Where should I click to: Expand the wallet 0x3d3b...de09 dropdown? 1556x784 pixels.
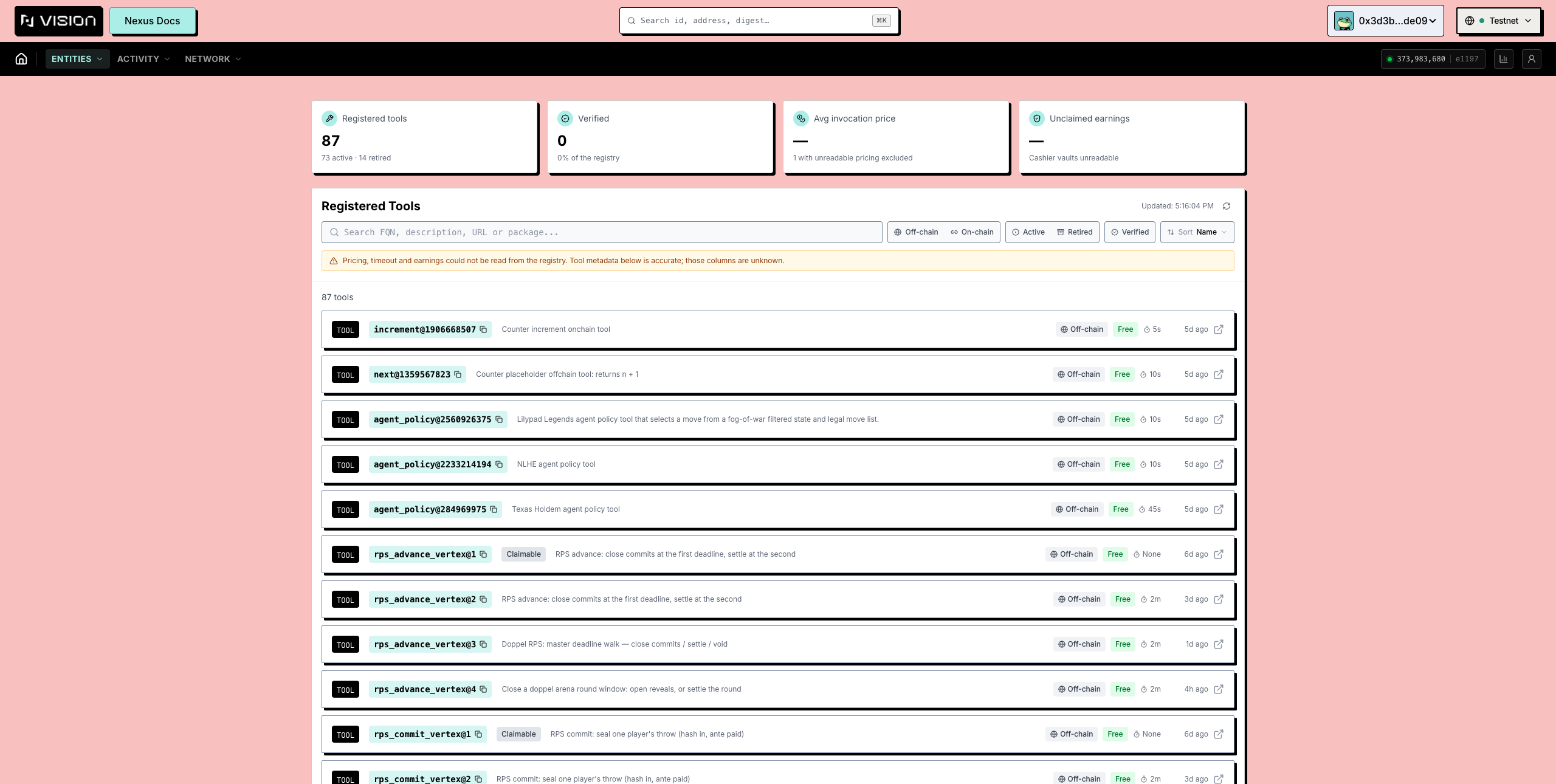[1385, 21]
